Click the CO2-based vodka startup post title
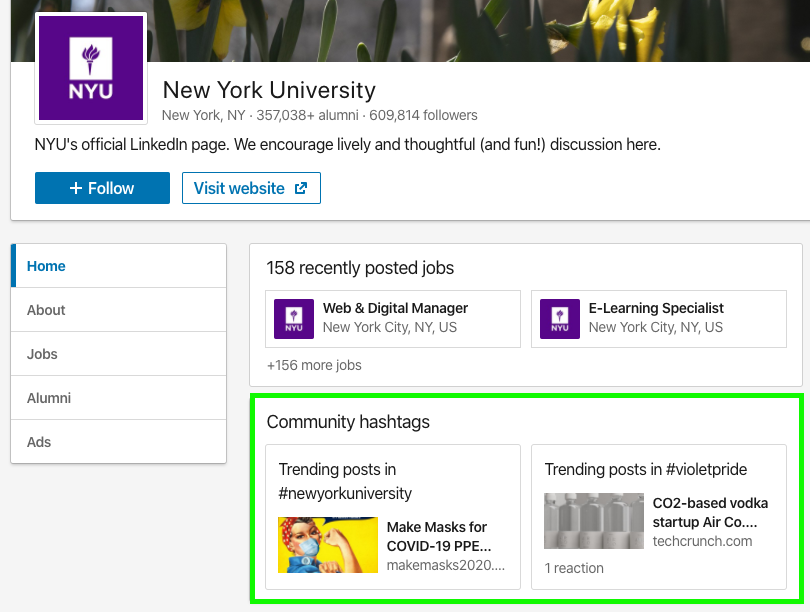The image size is (810, 612). (x=710, y=512)
